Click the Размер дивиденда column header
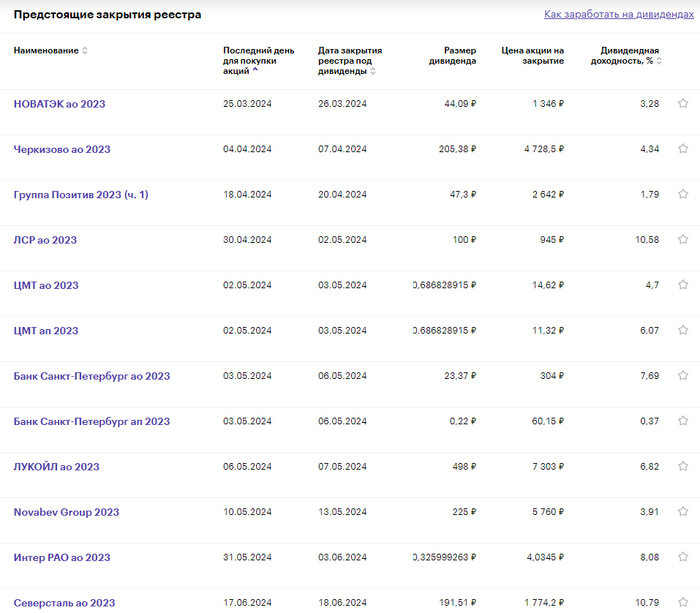The image size is (700, 613). point(452,56)
